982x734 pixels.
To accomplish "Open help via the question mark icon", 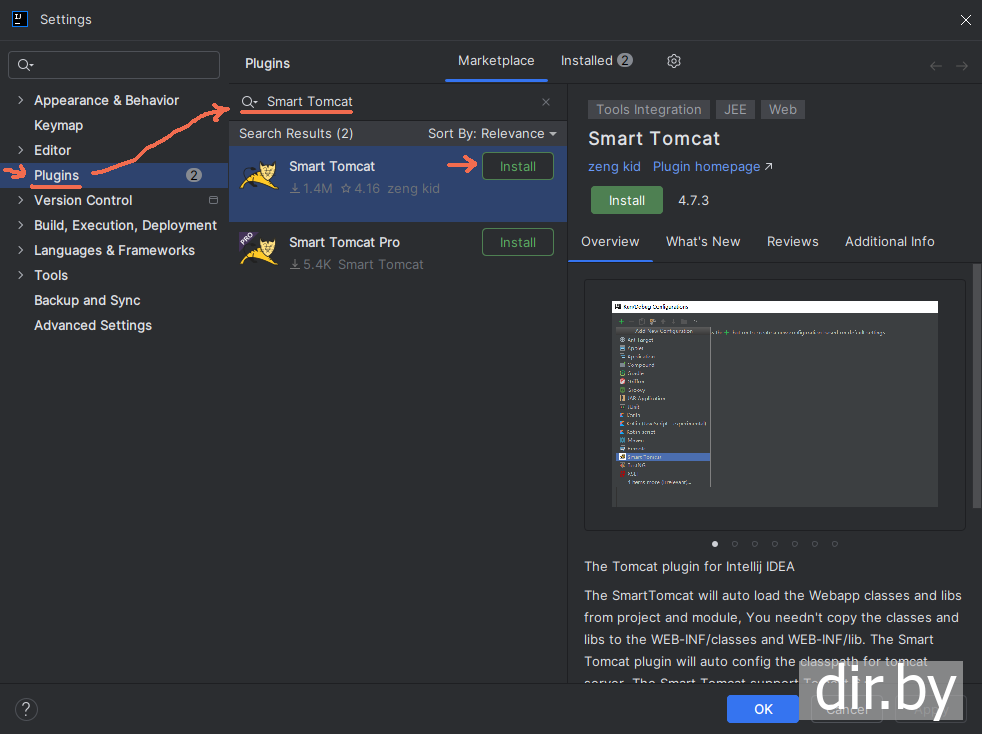I will point(27,708).
